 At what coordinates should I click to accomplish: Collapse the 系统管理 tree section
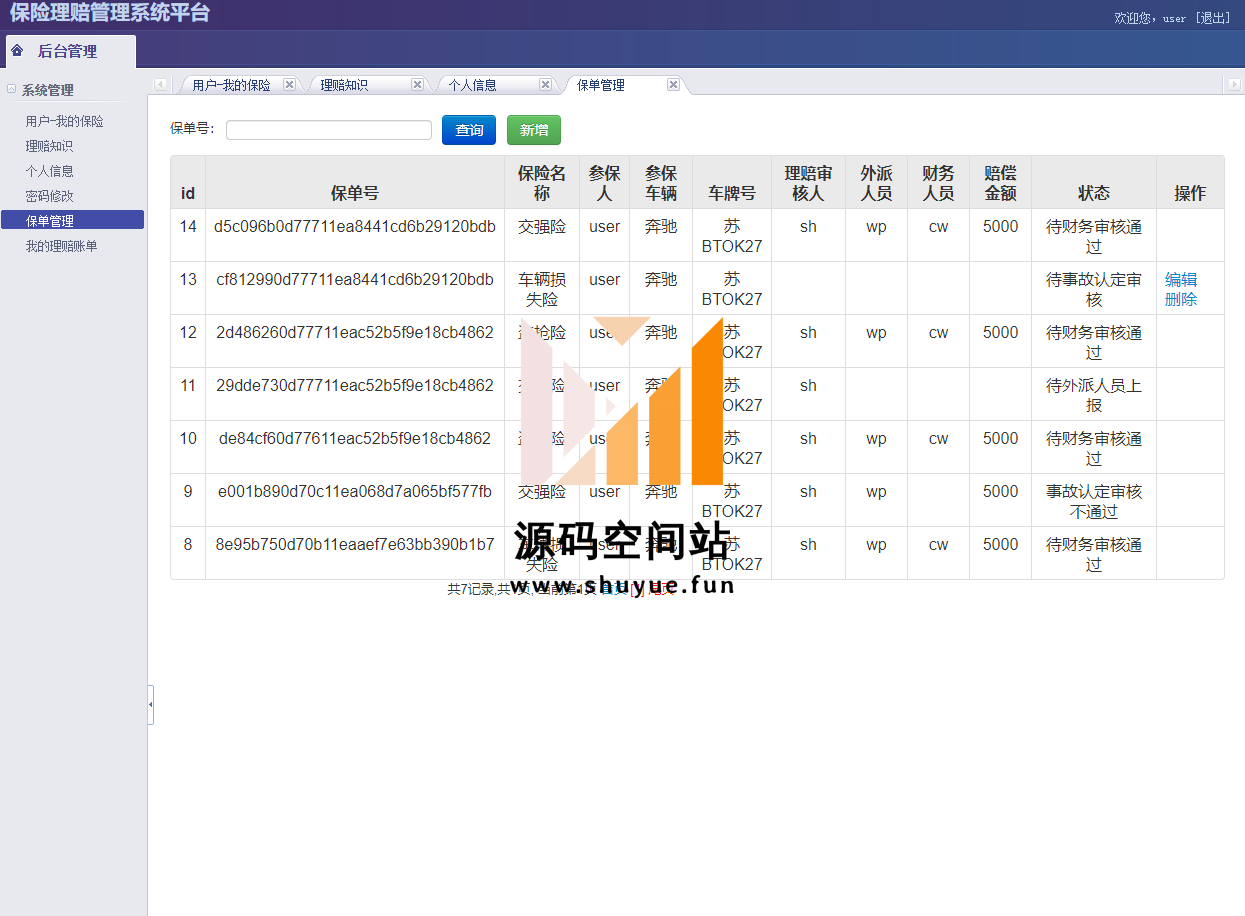[12, 89]
